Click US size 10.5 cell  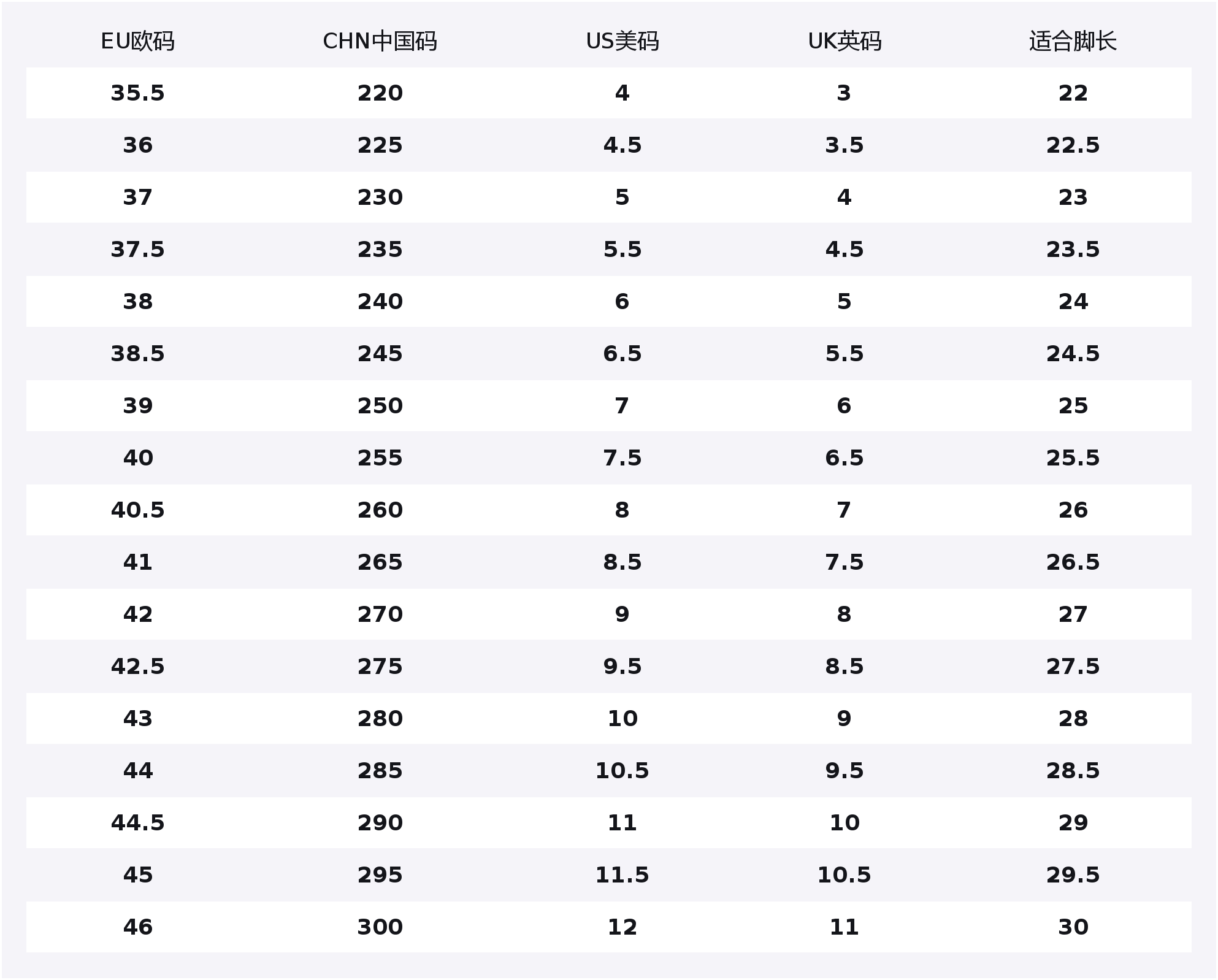pos(622,771)
